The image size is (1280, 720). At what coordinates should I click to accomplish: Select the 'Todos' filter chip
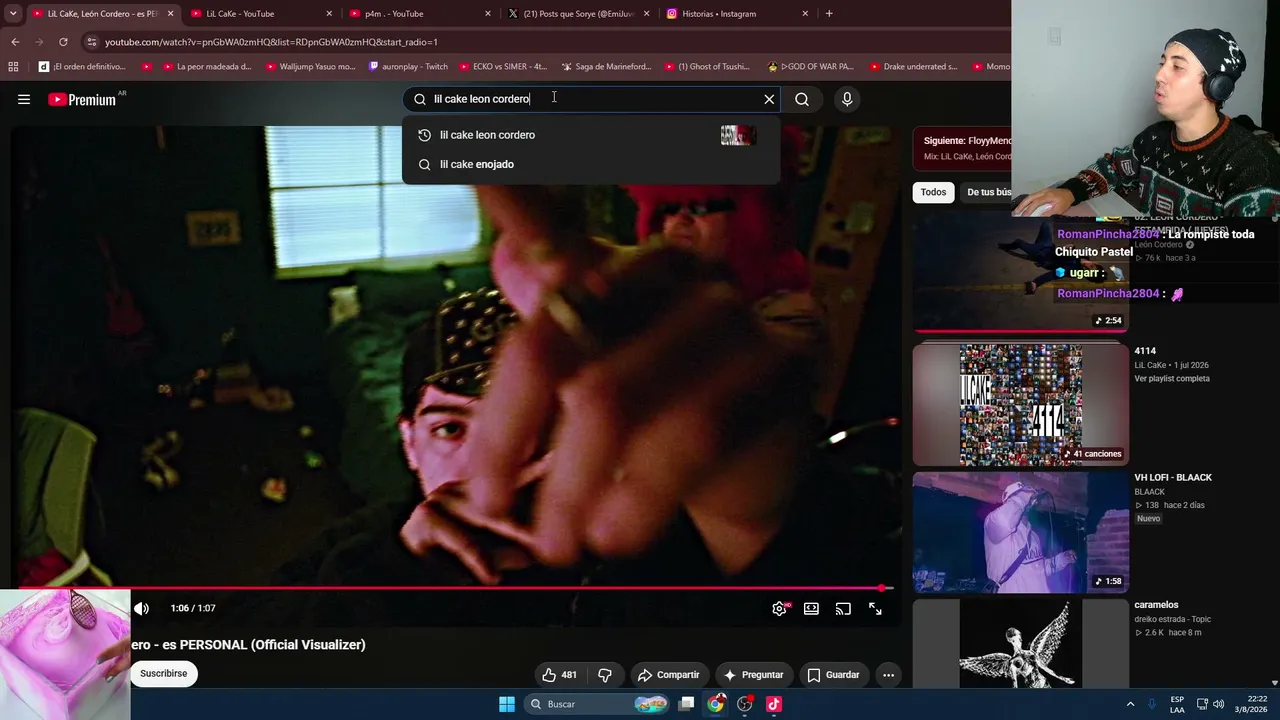click(x=933, y=192)
